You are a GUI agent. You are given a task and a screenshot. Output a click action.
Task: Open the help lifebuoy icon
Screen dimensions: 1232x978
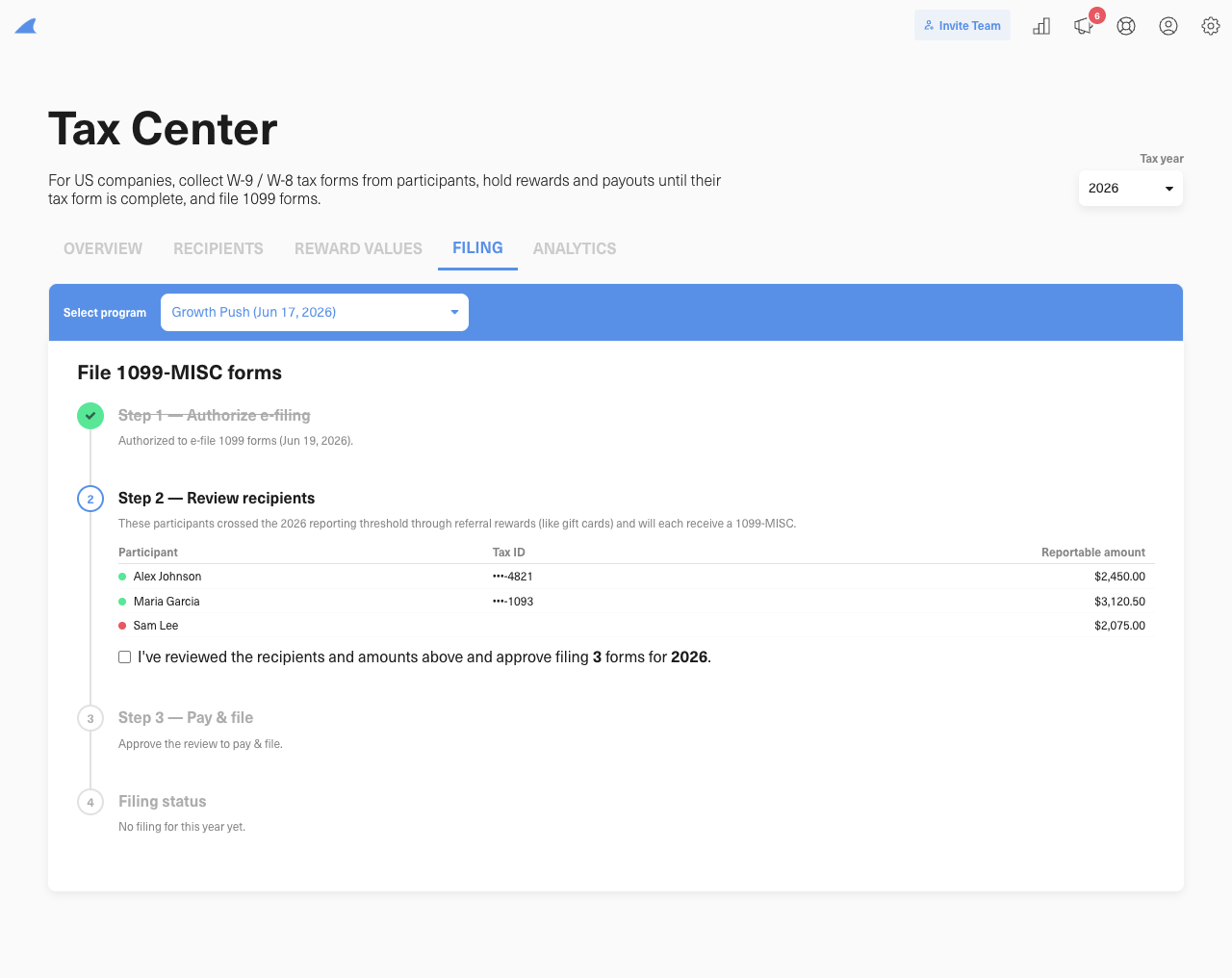click(x=1126, y=26)
